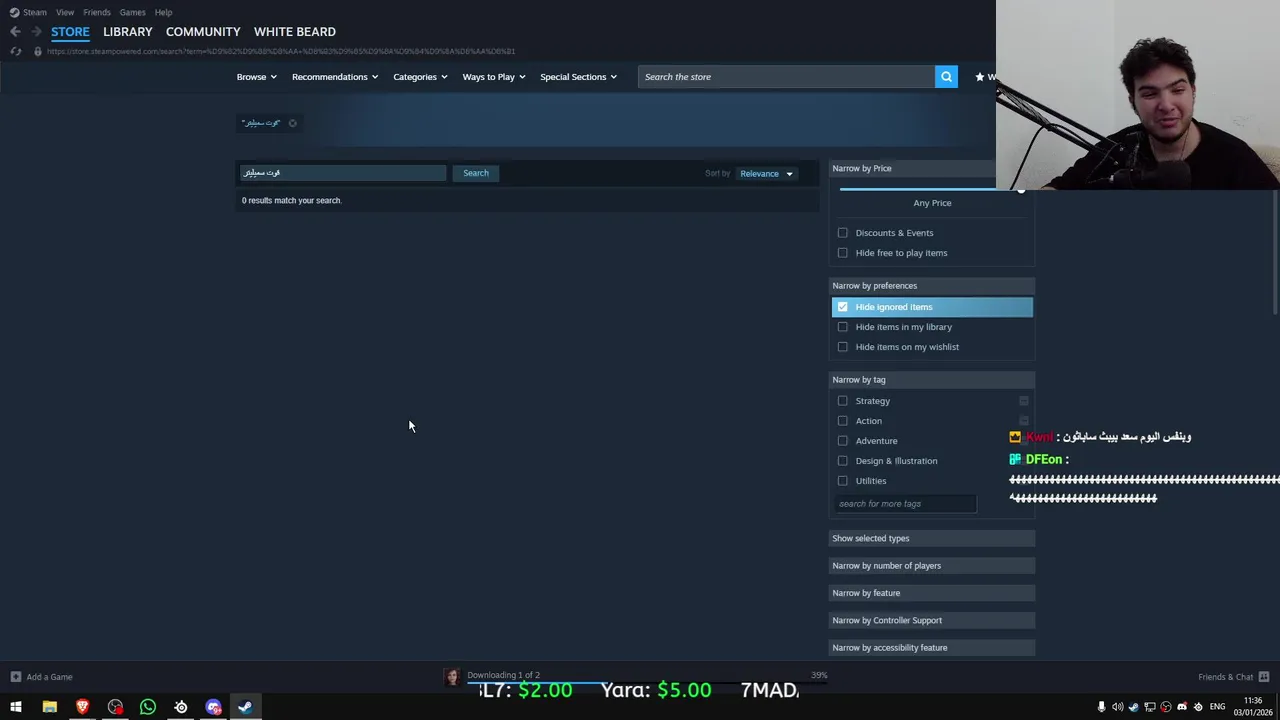Check Hide free to play items
Screen dimensions: 1280x720
(843, 253)
